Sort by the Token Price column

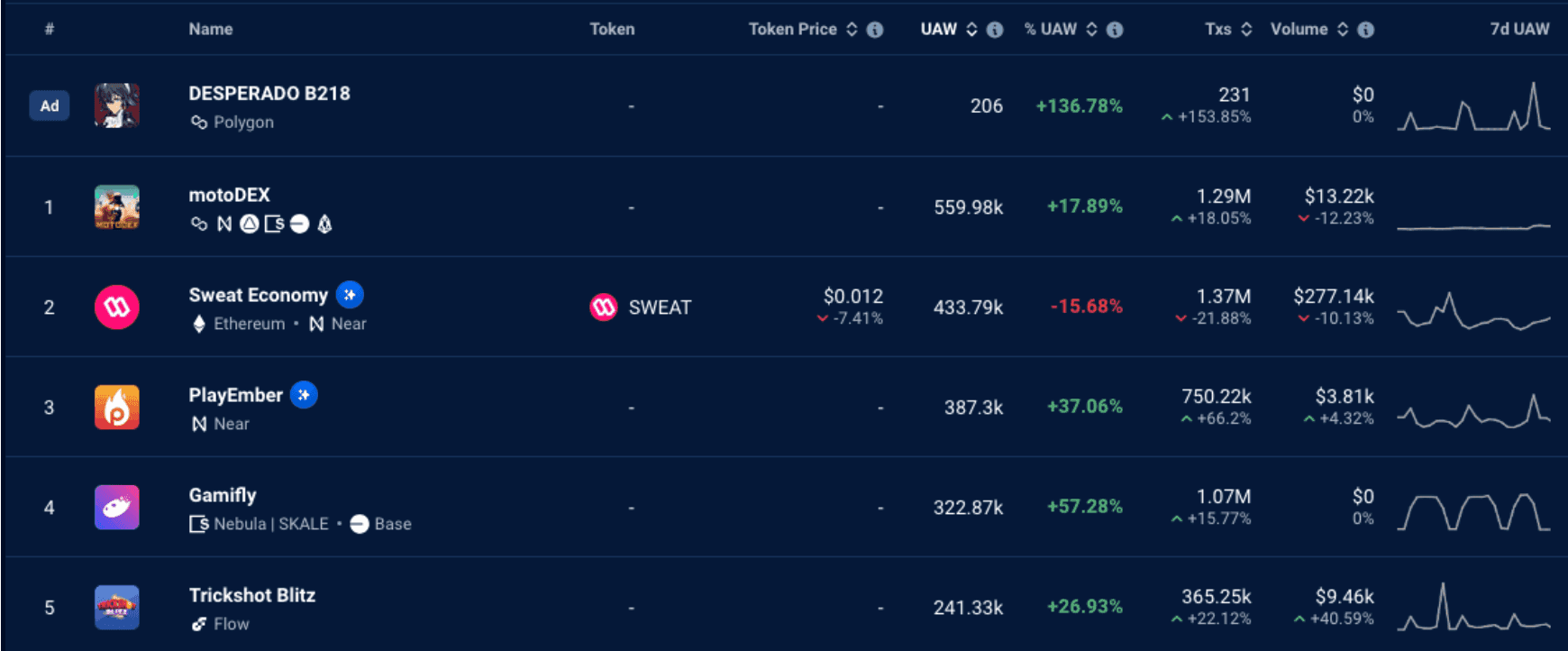pyautogui.click(x=852, y=30)
